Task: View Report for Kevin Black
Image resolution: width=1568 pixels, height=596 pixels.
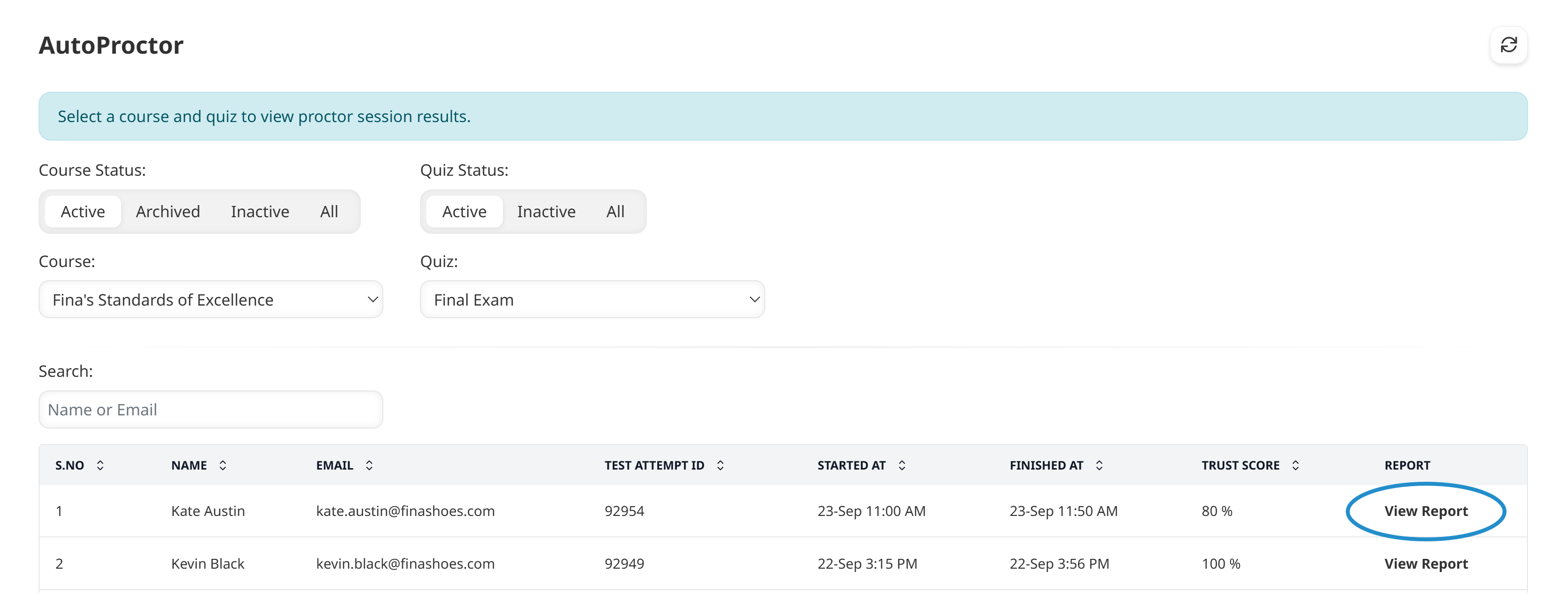Action: point(1425,563)
